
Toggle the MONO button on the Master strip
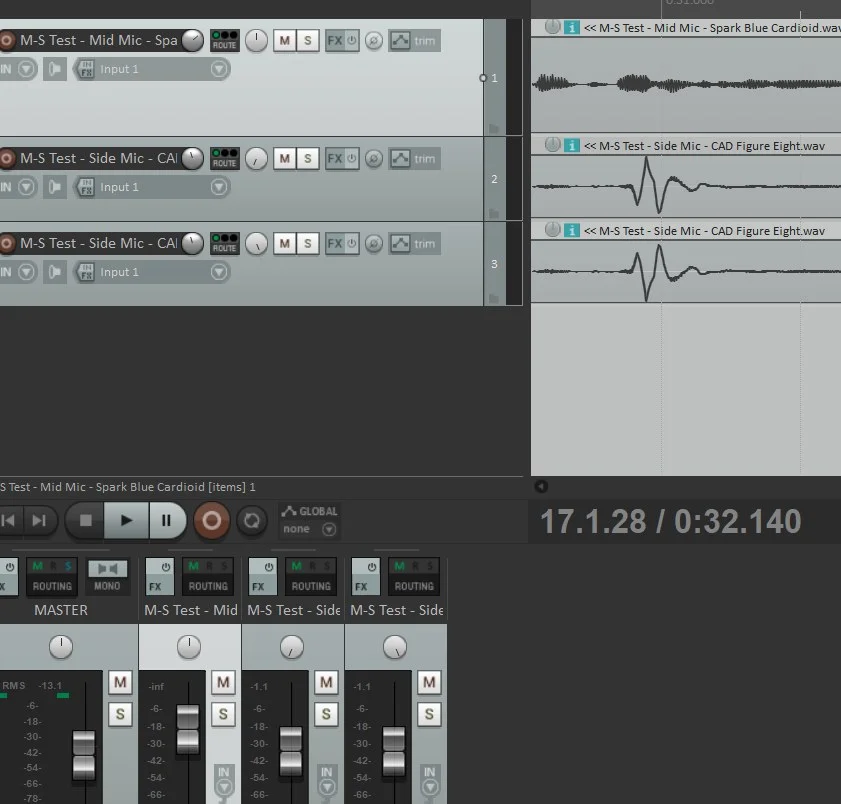(x=107, y=577)
